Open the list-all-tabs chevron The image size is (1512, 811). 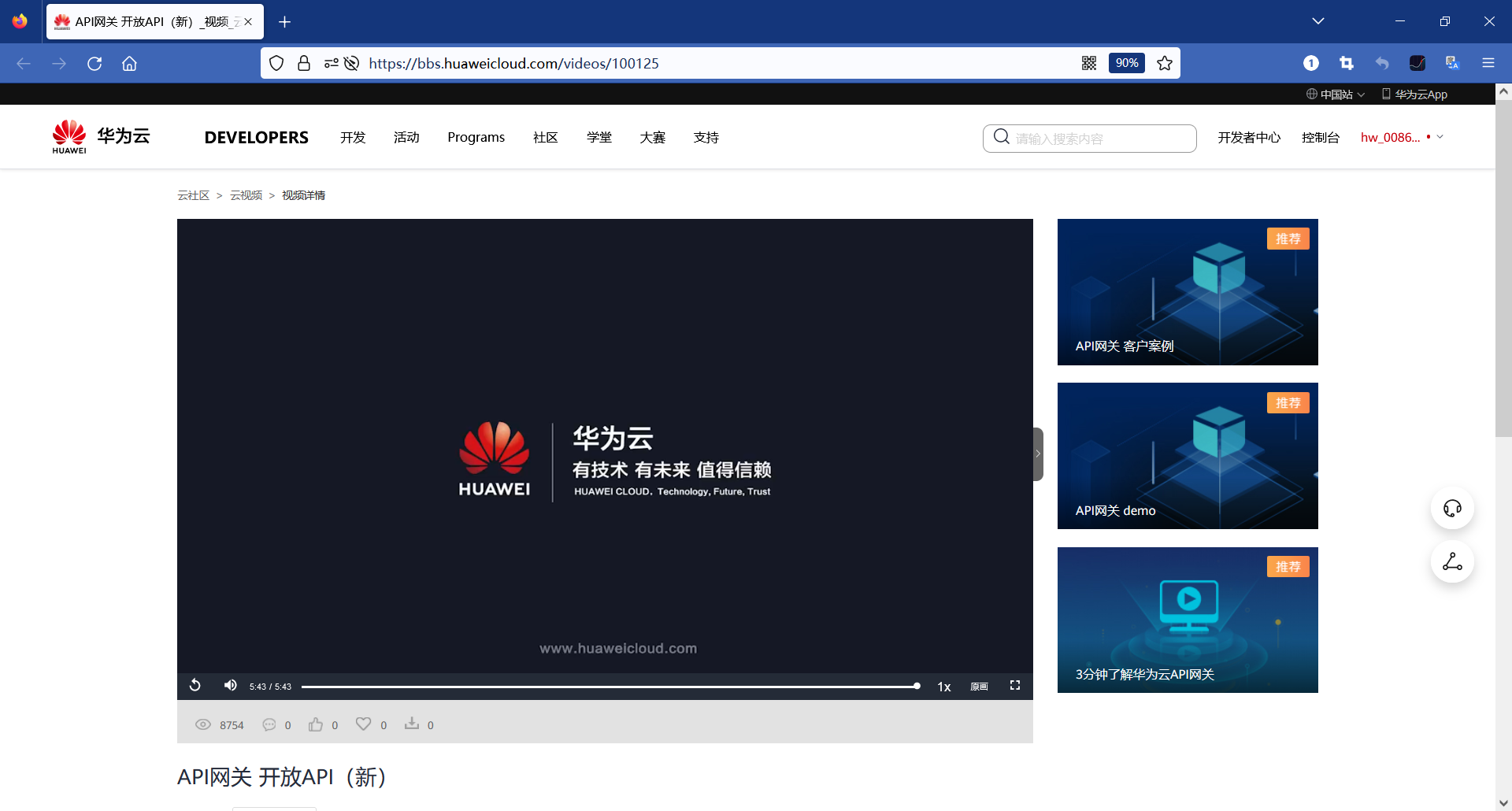coord(1318,21)
